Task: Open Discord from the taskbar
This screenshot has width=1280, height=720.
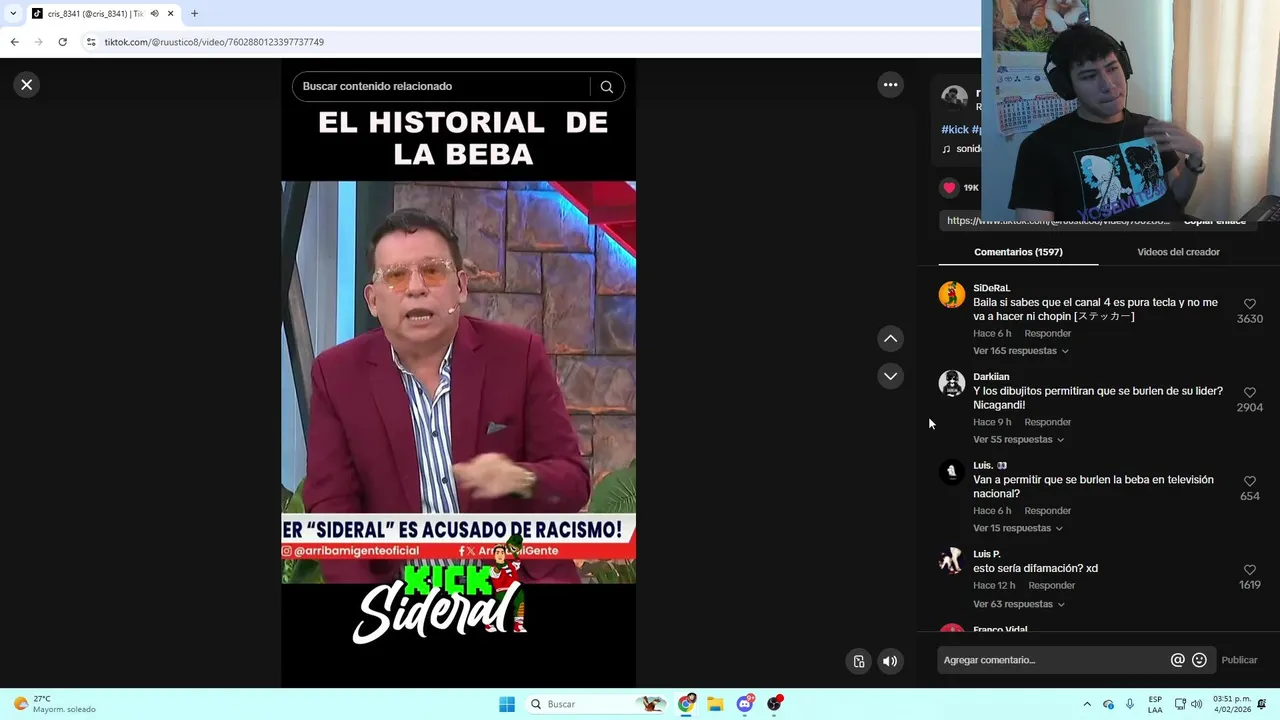Action: (x=745, y=704)
